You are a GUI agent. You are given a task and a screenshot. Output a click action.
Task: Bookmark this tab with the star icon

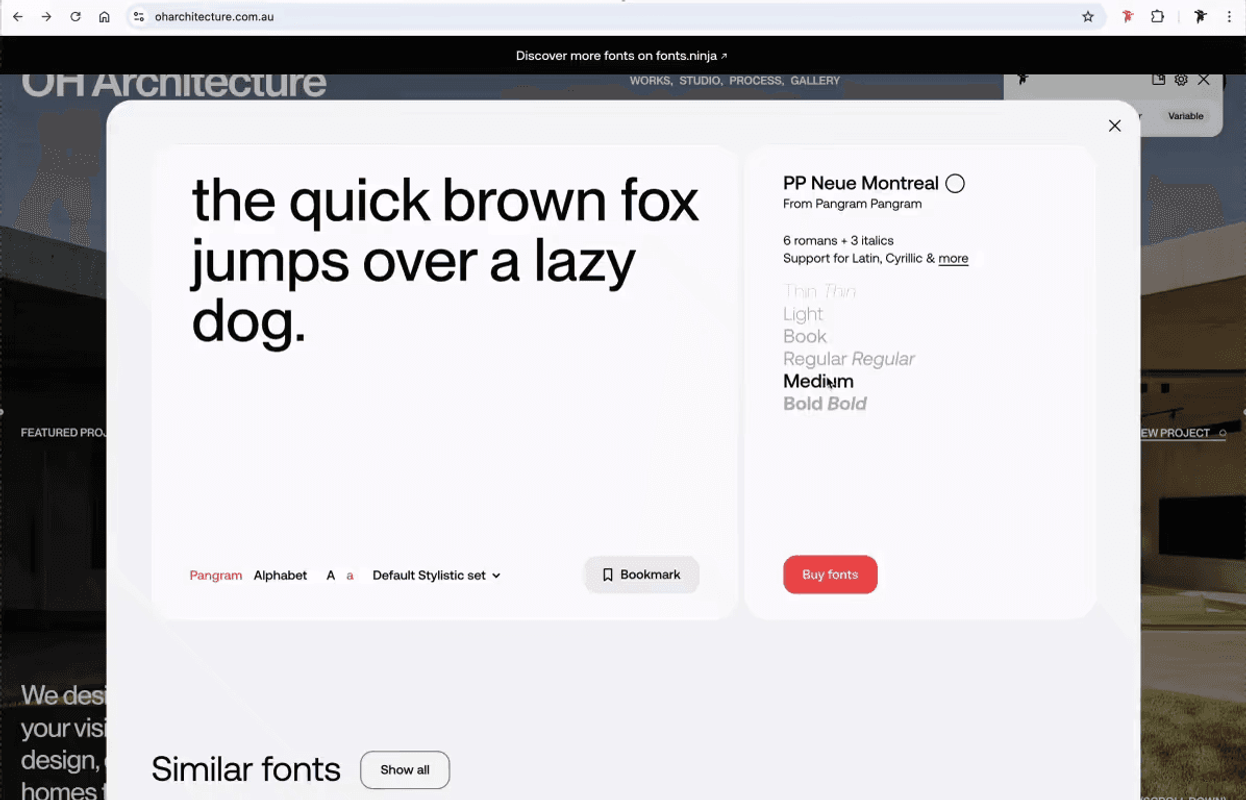tap(1088, 17)
